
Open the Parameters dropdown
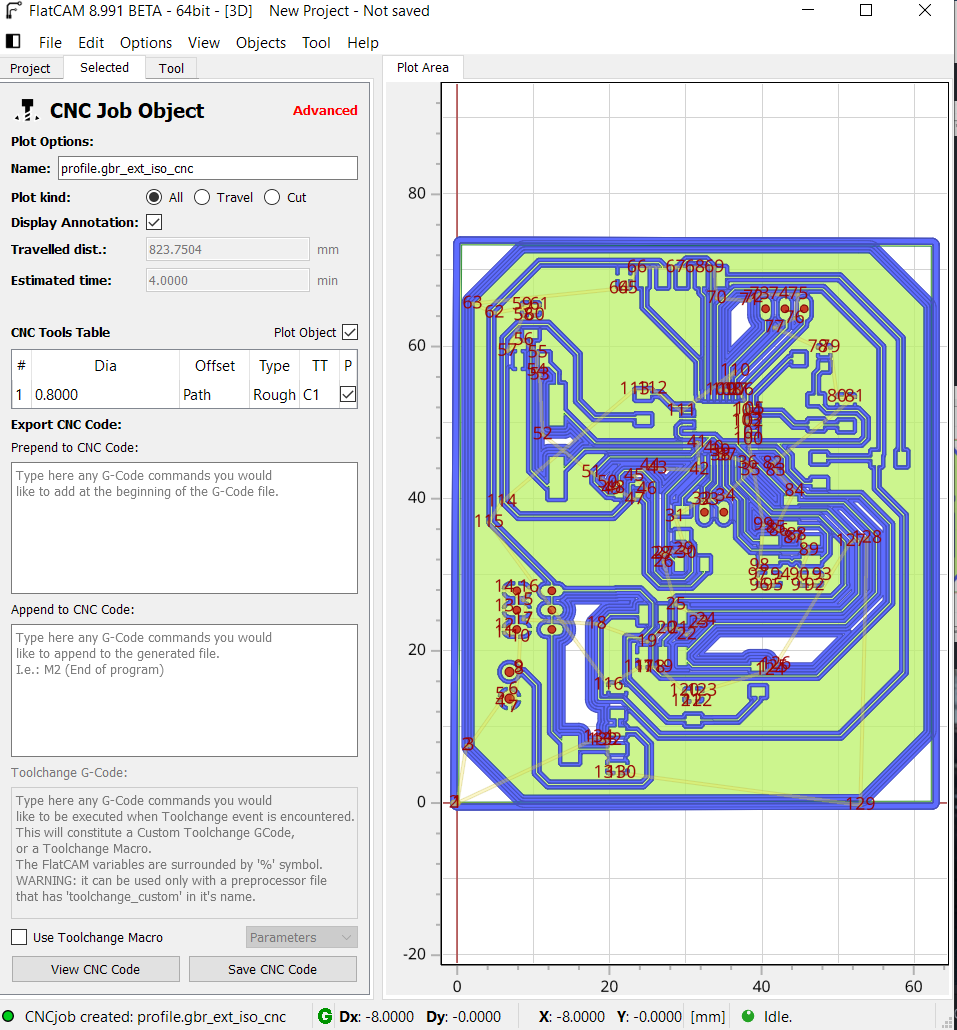pyautogui.click(x=302, y=937)
